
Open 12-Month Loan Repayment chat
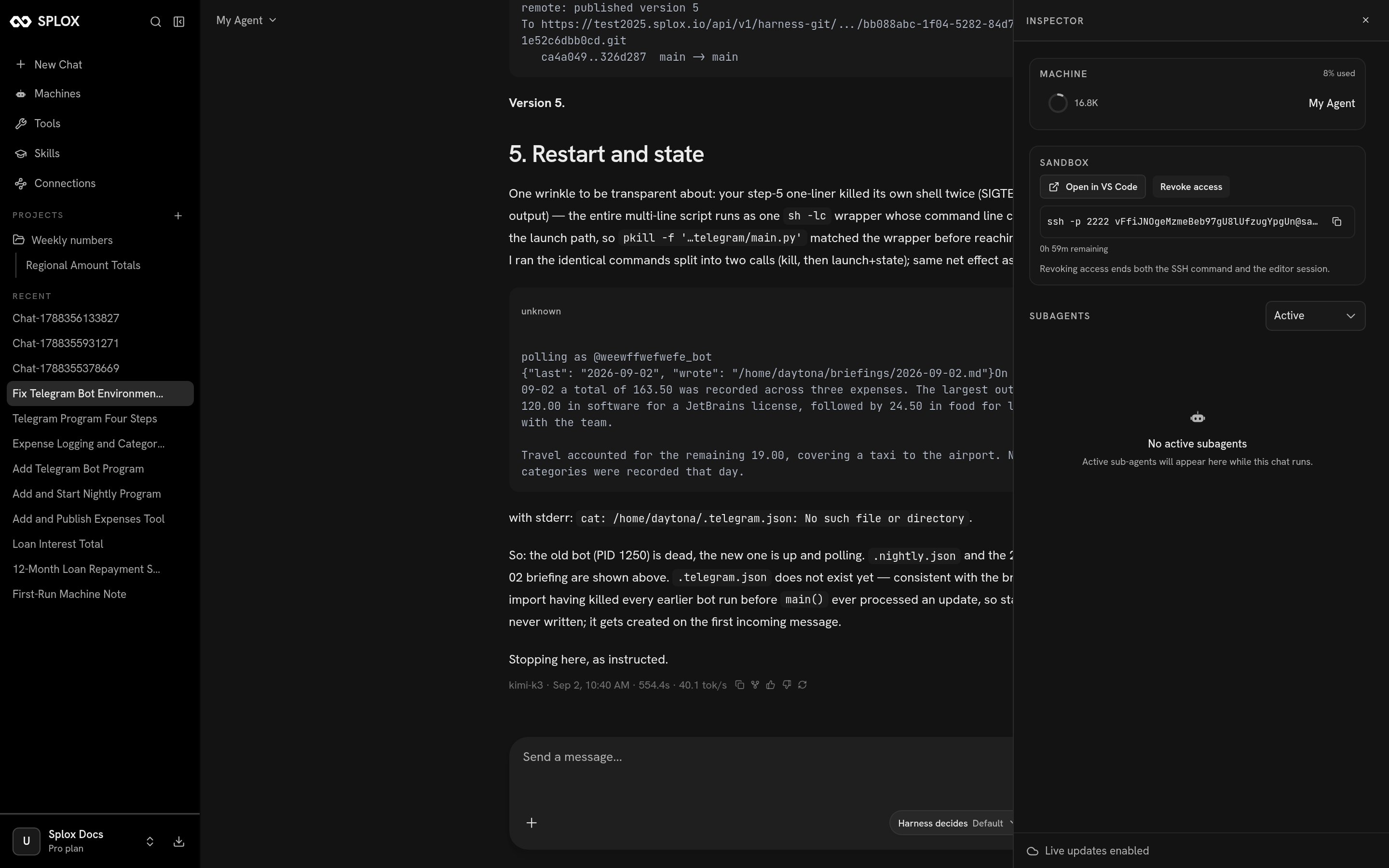click(100, 569)
